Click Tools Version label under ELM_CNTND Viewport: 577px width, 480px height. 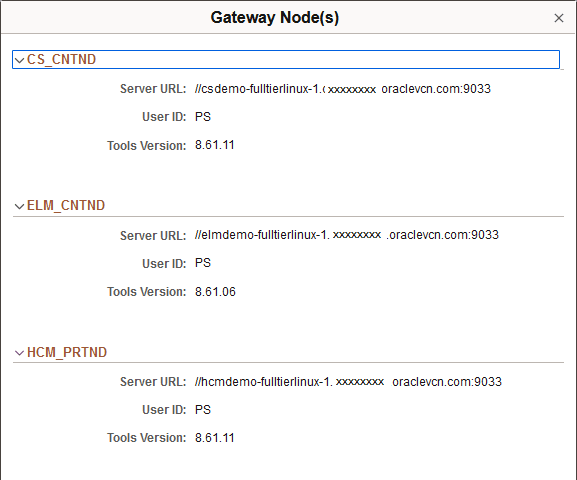pyautogui.click(x=147, y=292)
